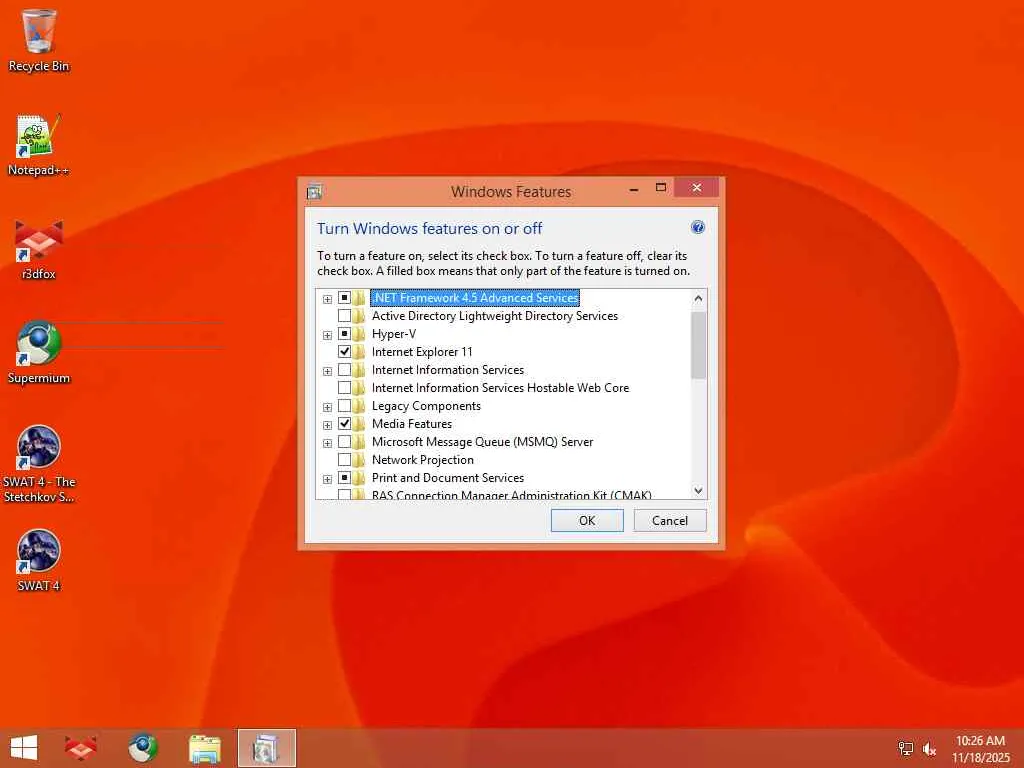Screen dimensions: 1024x768
Task: Uncheck the Internet Explorer 11 checkbox
Action: point(344,351)
